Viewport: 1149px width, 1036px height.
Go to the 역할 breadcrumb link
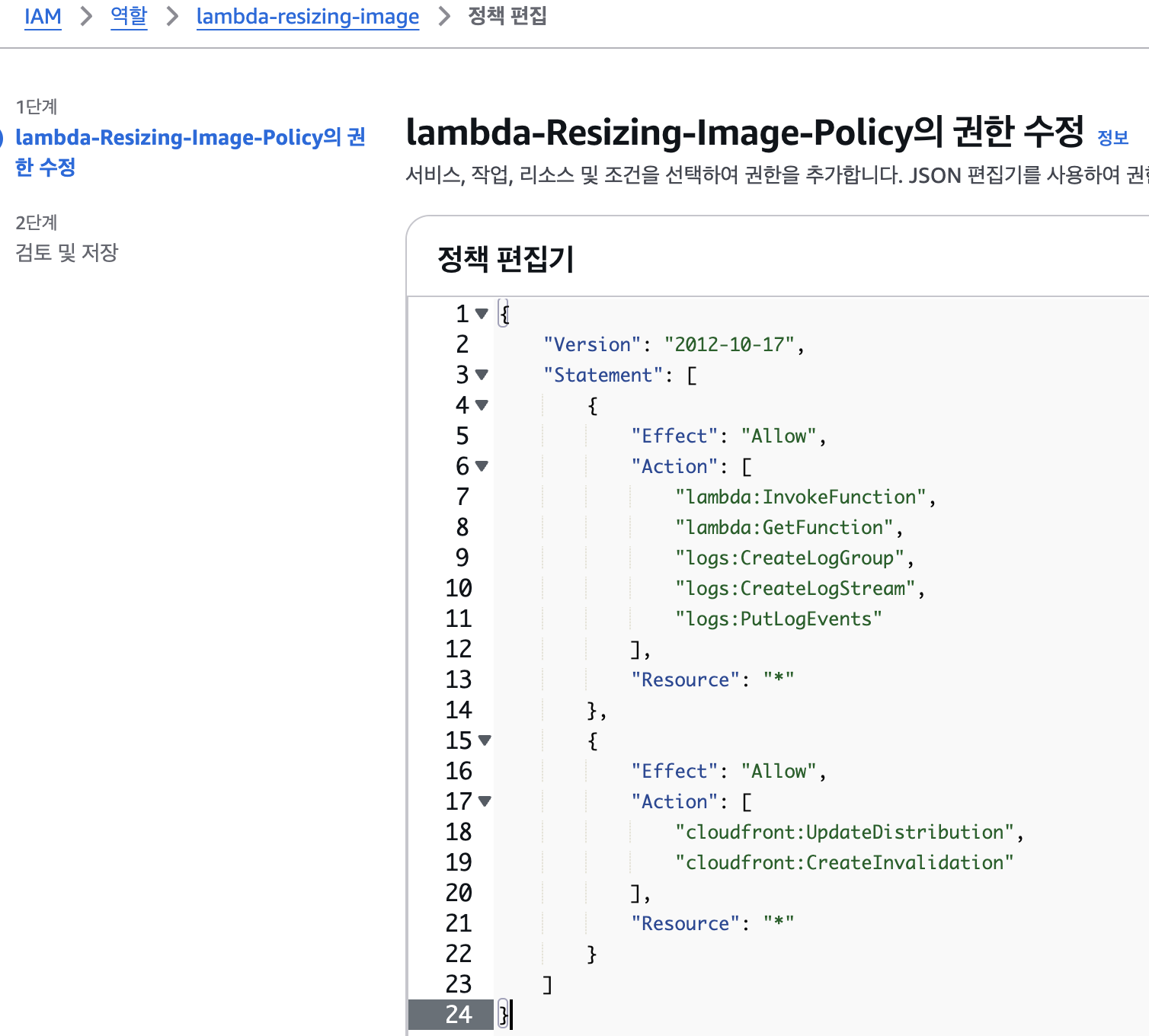click(x=129, y=16)
